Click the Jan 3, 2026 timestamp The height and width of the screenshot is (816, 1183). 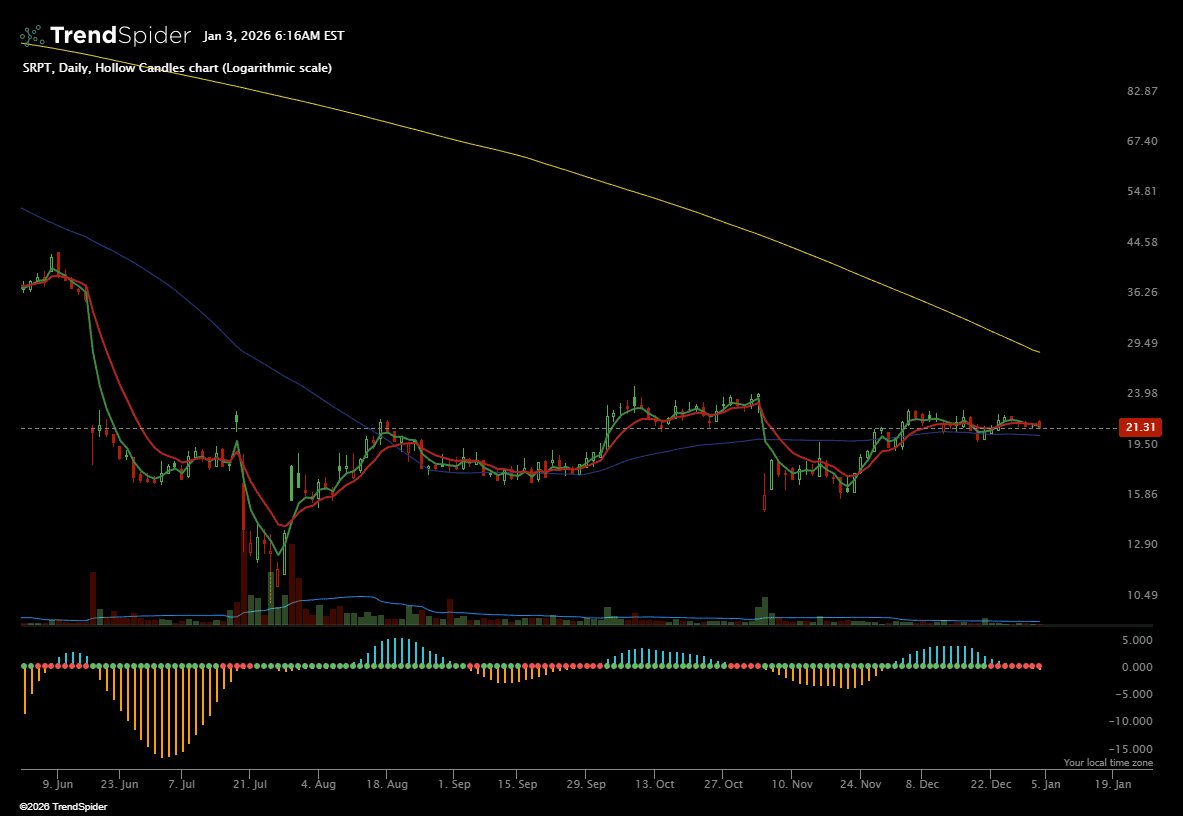273,36
